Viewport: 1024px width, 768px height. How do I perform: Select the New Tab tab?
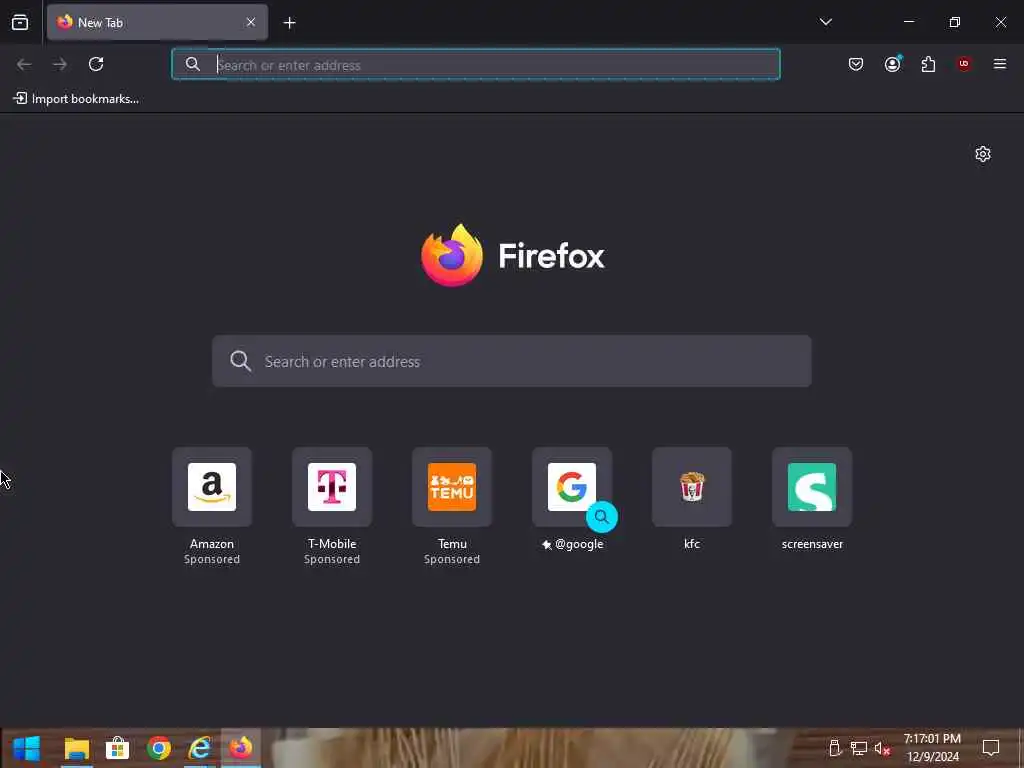click(157, 22)
